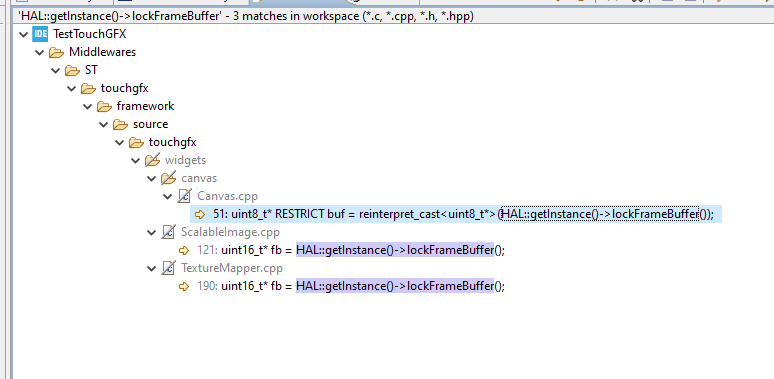This screenshot has width=774, height=379.
Task: Select the canvas folder label
Action: tap(199, 178)
